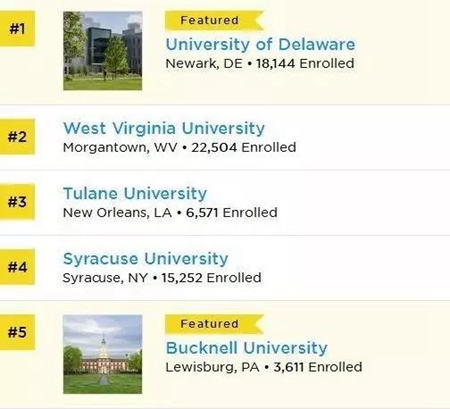The height and width of the screenshot is (409, 450).
Task: Click the Newark, DE 18,144 Enrolled text
Action: tap(260, 64)
